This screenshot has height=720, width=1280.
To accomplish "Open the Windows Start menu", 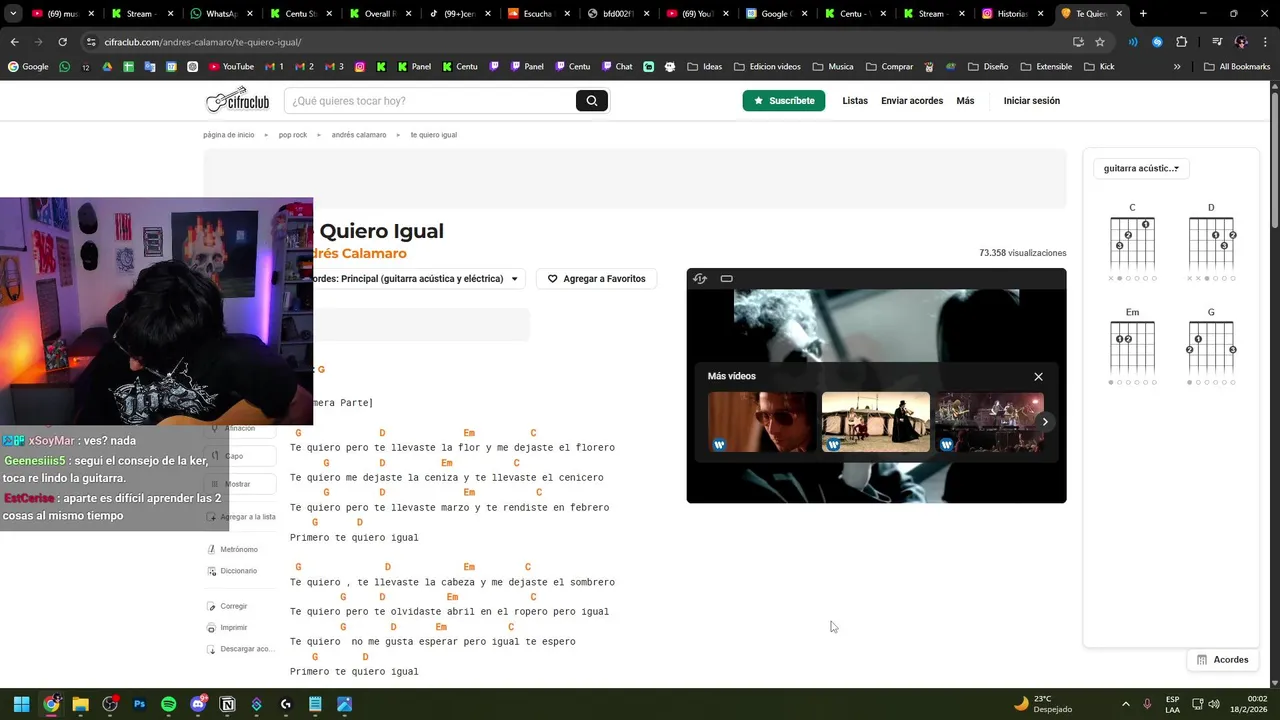I will click(21, 704).
